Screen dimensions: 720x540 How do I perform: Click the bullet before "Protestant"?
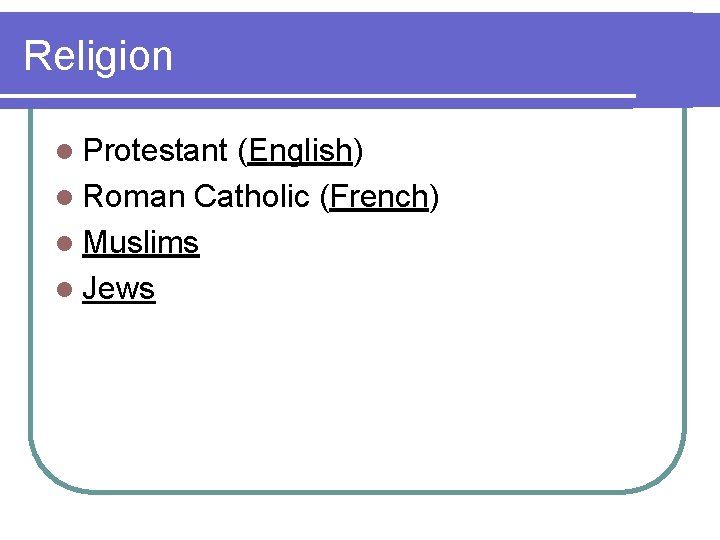pyautogui.click(x=65, y=152)
